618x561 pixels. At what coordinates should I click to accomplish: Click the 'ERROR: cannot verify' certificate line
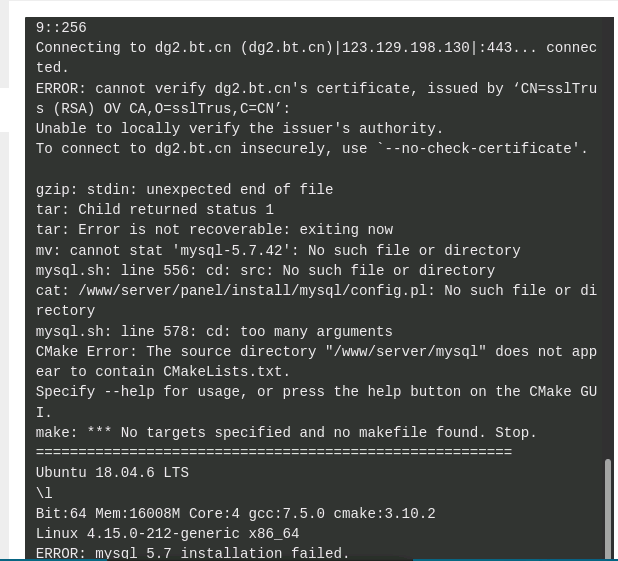tap(316, 98)
